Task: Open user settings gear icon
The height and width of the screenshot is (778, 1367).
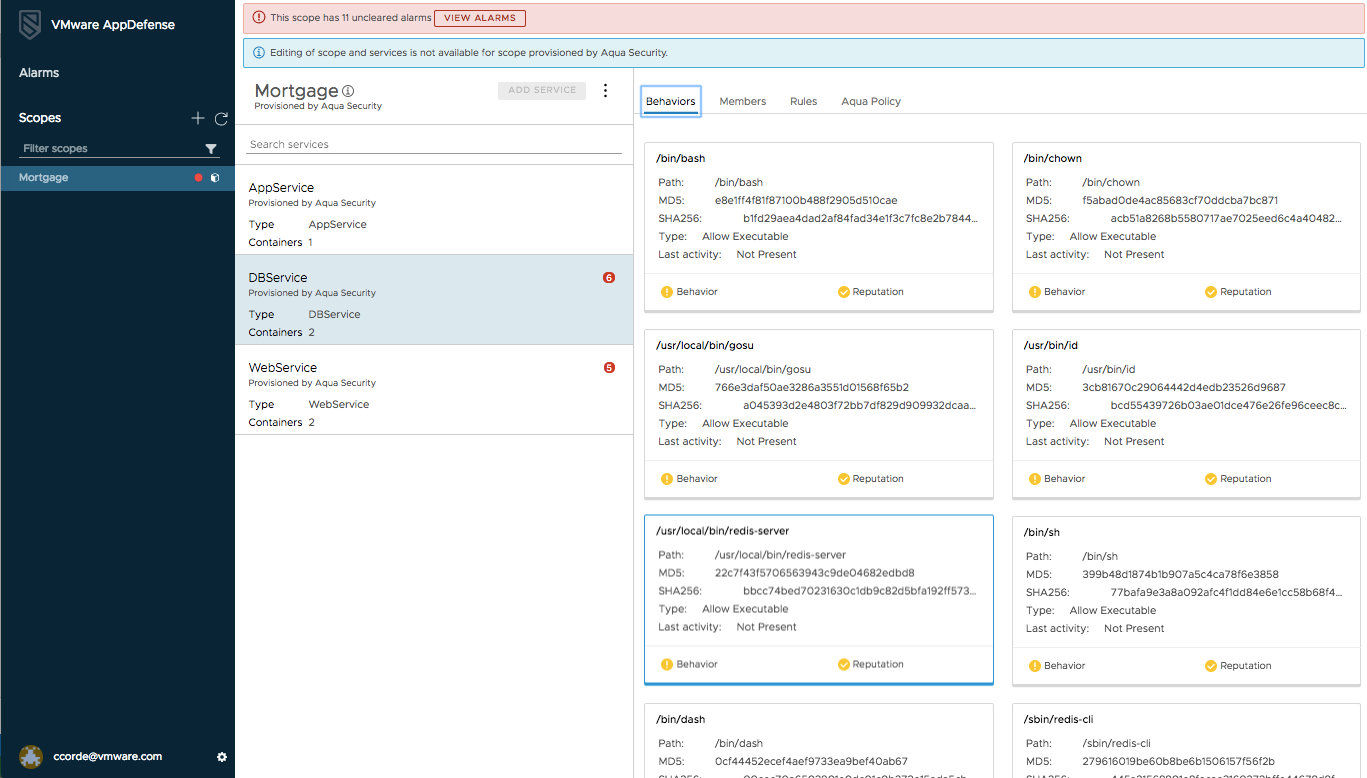Action: click(x=222, y=757)
